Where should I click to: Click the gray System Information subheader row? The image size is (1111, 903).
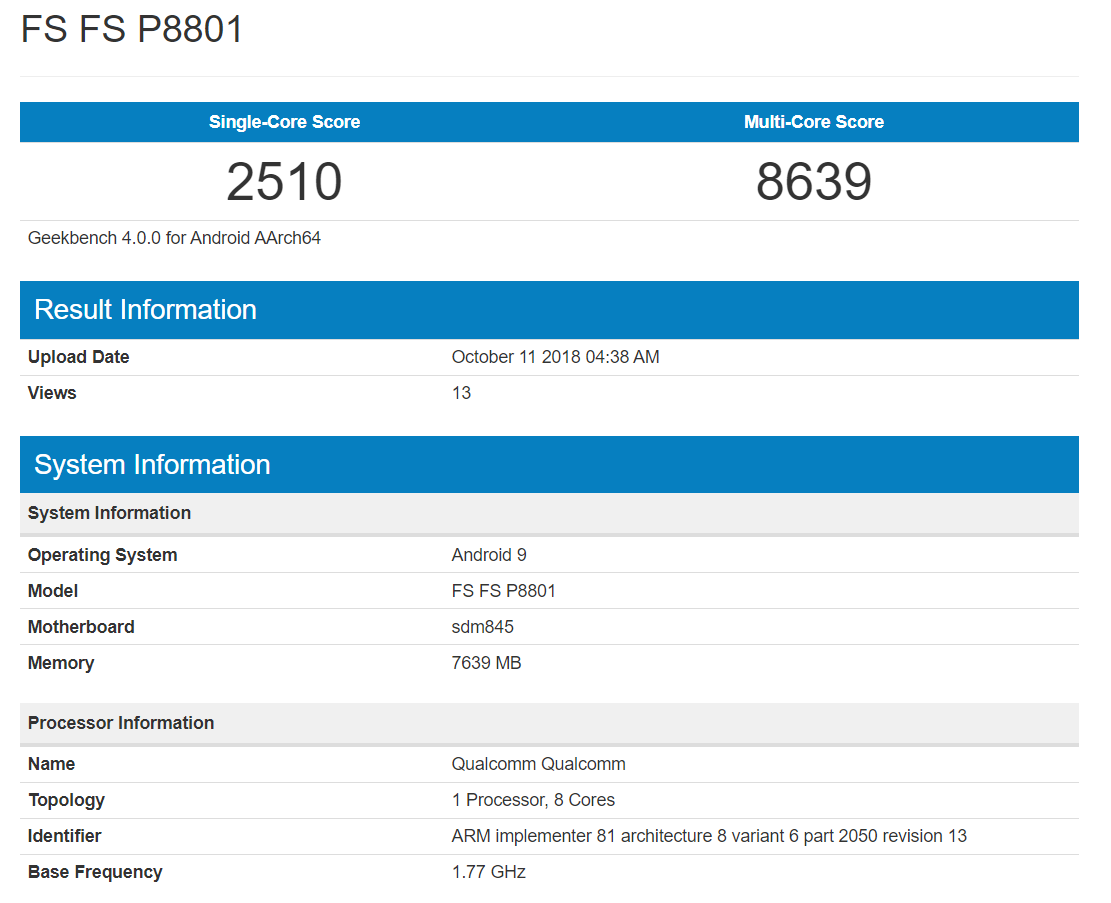109,513
